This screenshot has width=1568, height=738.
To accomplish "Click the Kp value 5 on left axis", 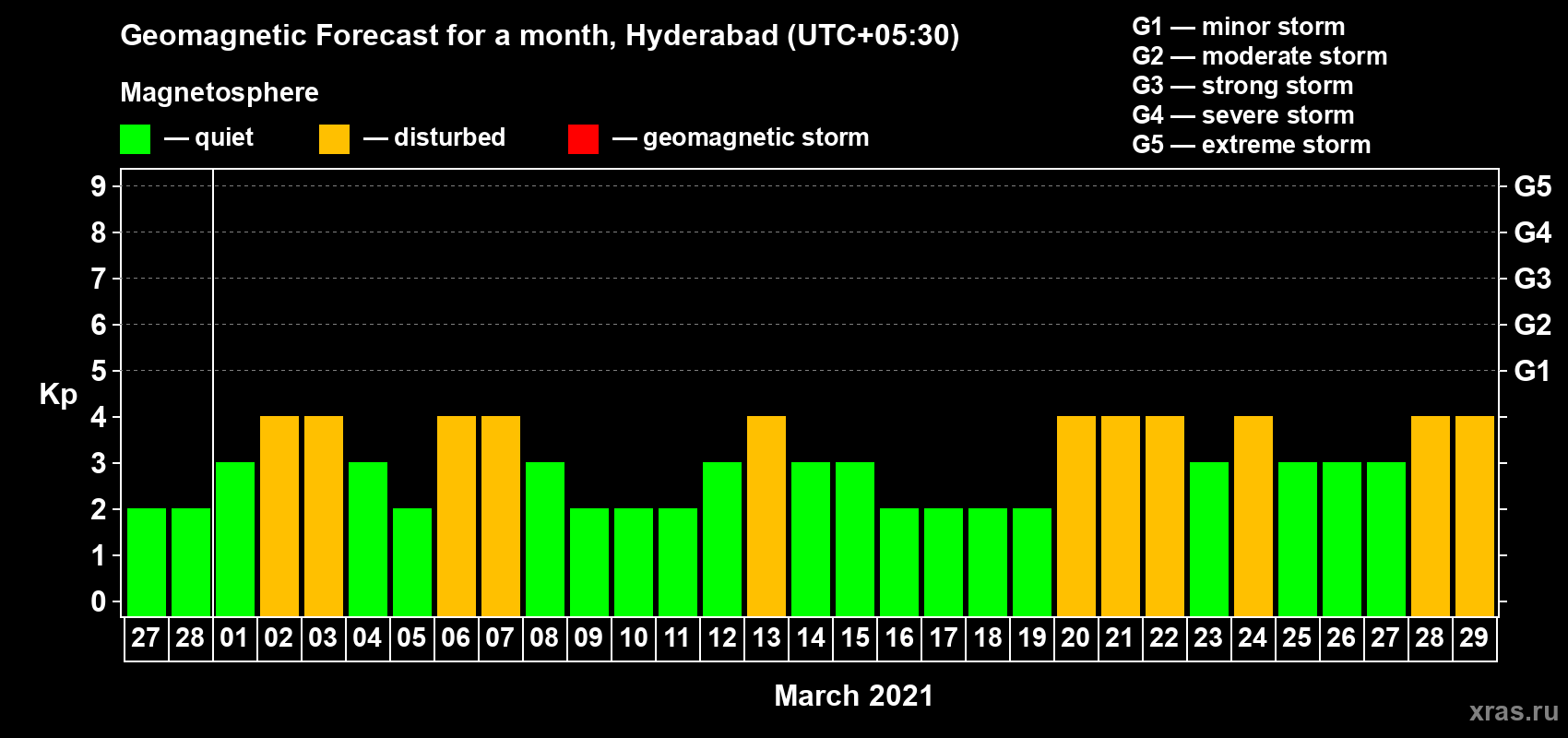I will click(99, 371).
